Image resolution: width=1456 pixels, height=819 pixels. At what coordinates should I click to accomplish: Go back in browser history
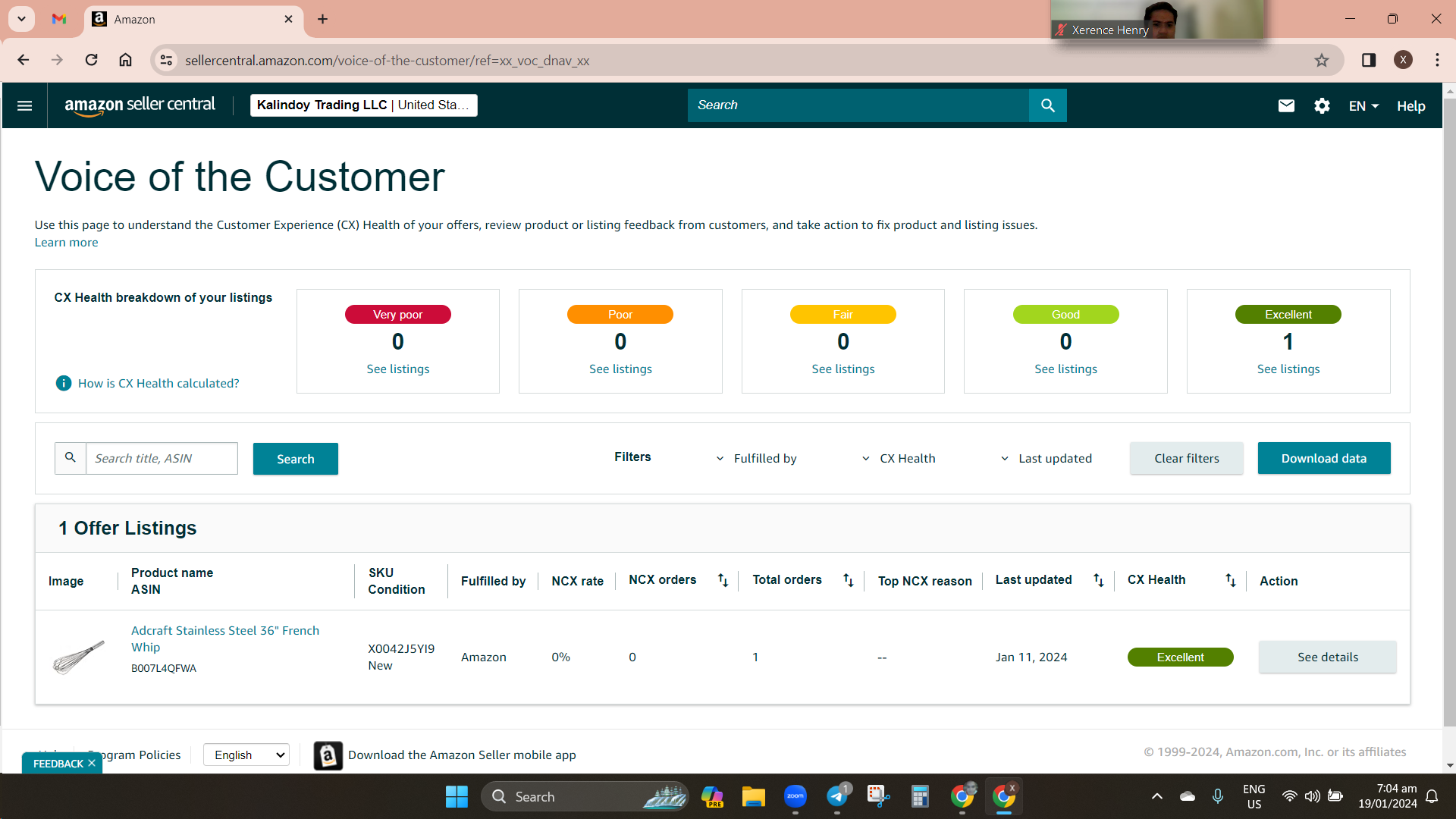tap(24, 60)
